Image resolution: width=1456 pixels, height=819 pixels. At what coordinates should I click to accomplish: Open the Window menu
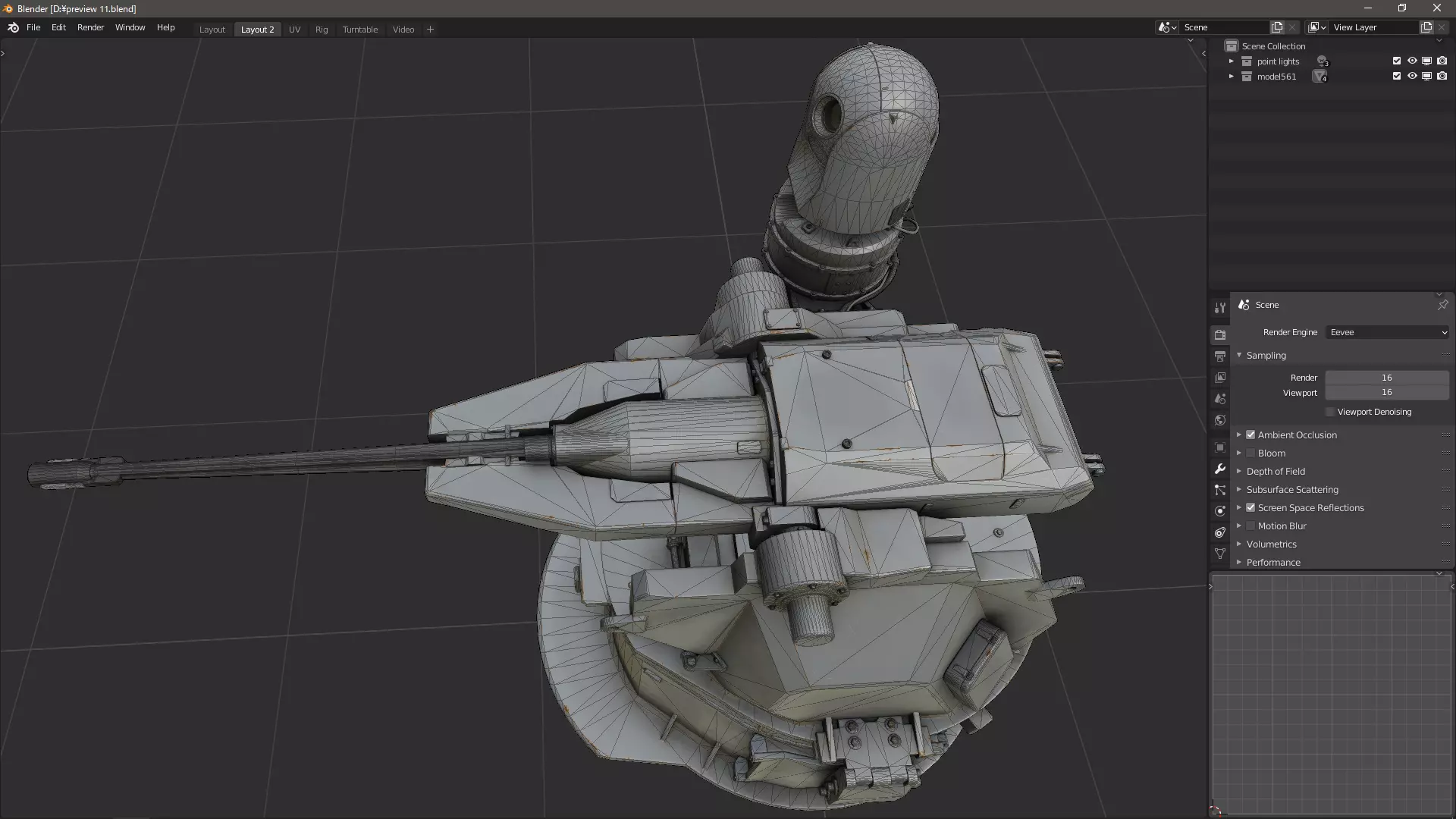[130, 27]
